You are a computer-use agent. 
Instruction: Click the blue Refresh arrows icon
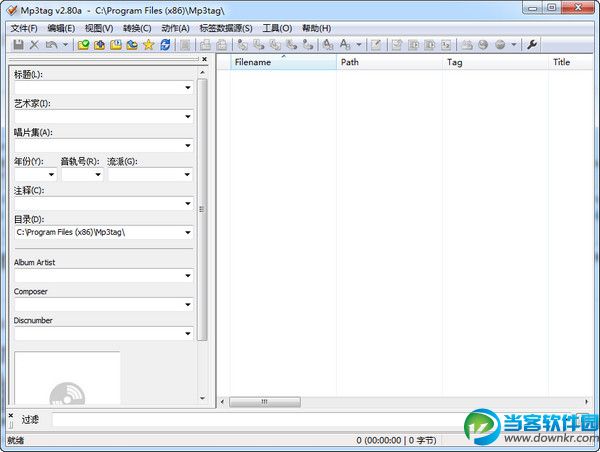tap(165, 45)
